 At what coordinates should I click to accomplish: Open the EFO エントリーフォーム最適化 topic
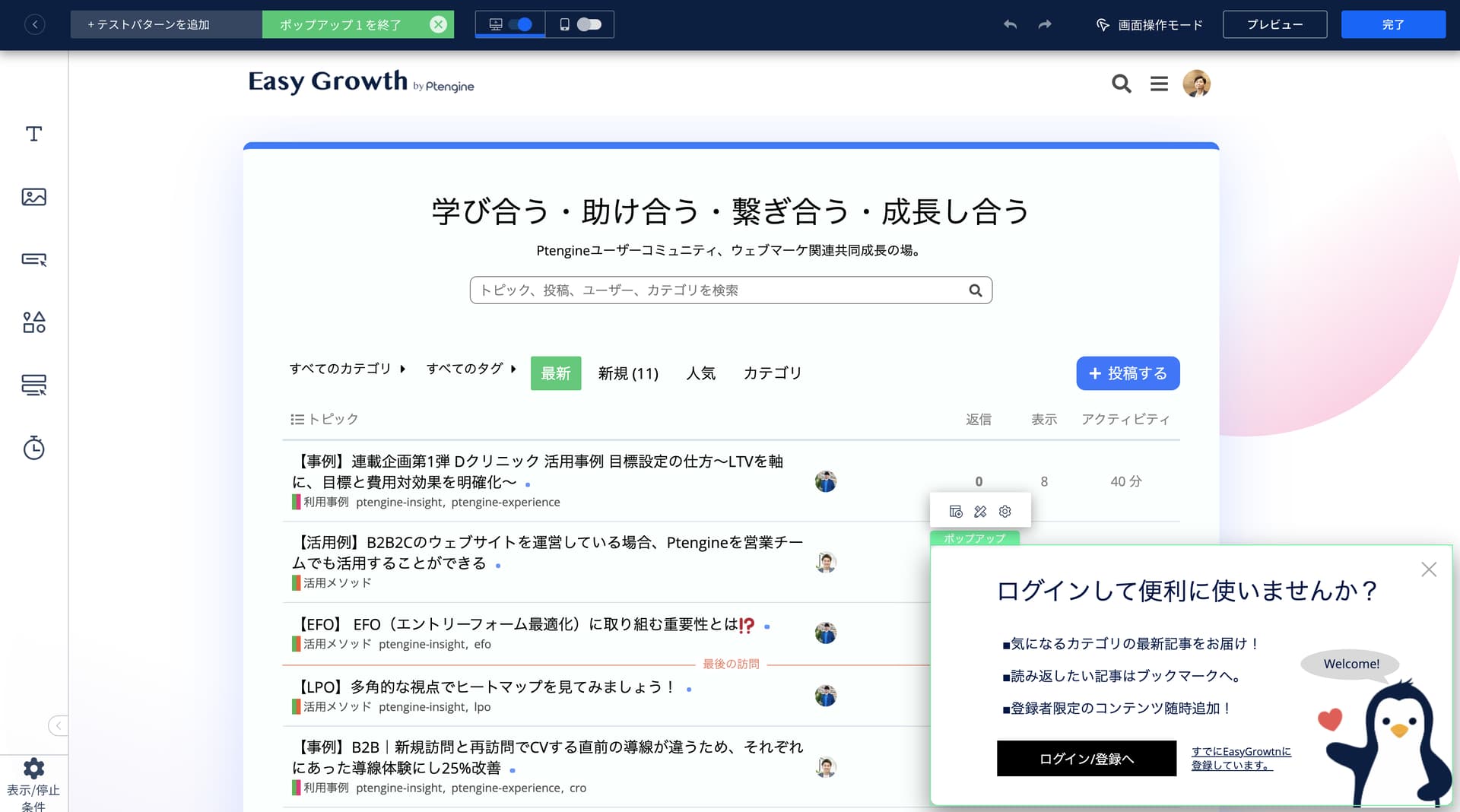(523, 624)
